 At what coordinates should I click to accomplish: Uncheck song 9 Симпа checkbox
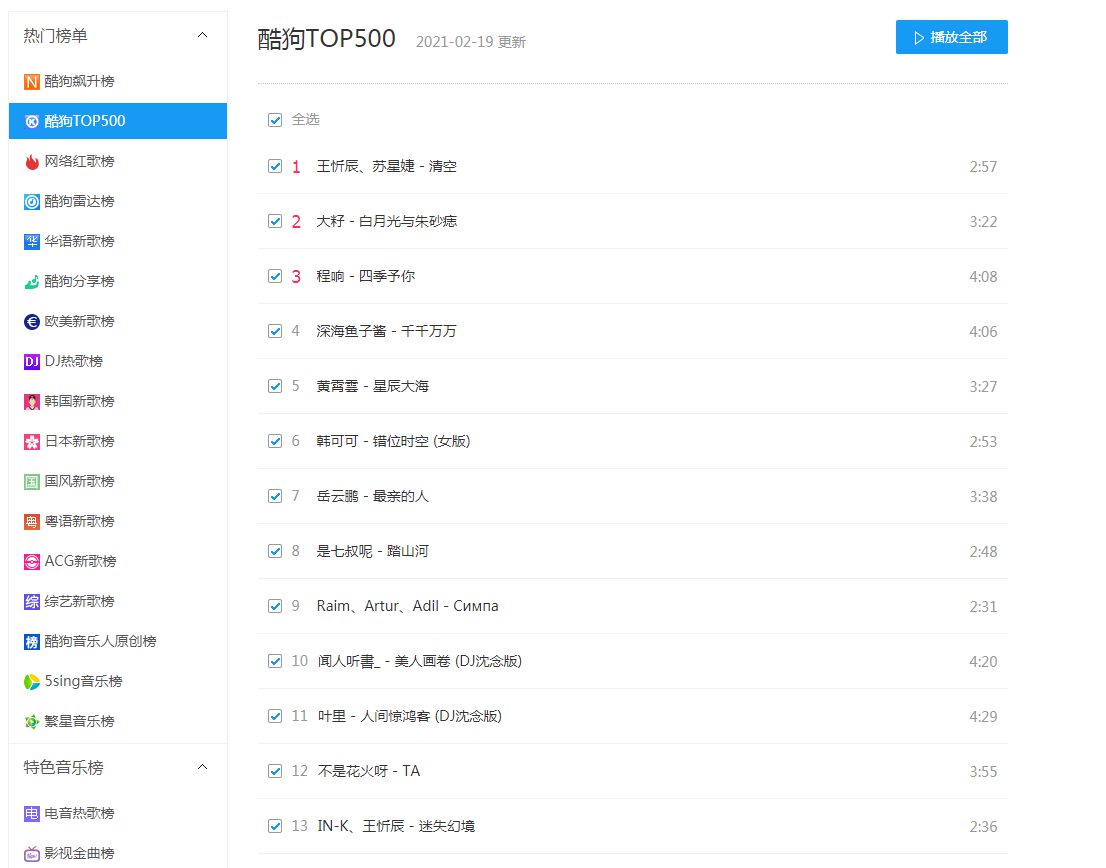(x=275, y=606)
